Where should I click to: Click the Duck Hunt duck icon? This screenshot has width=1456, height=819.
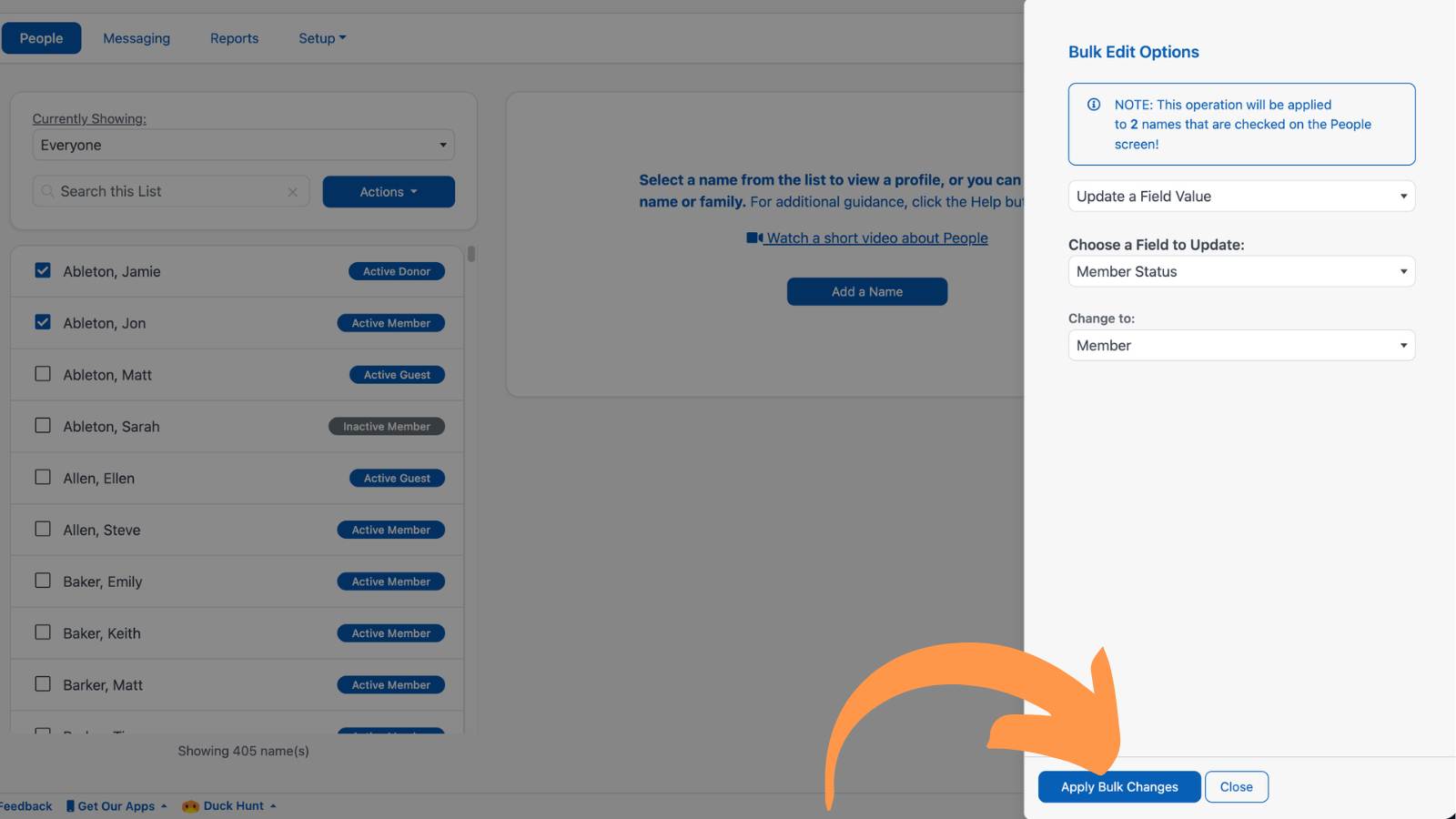point(190,806)
